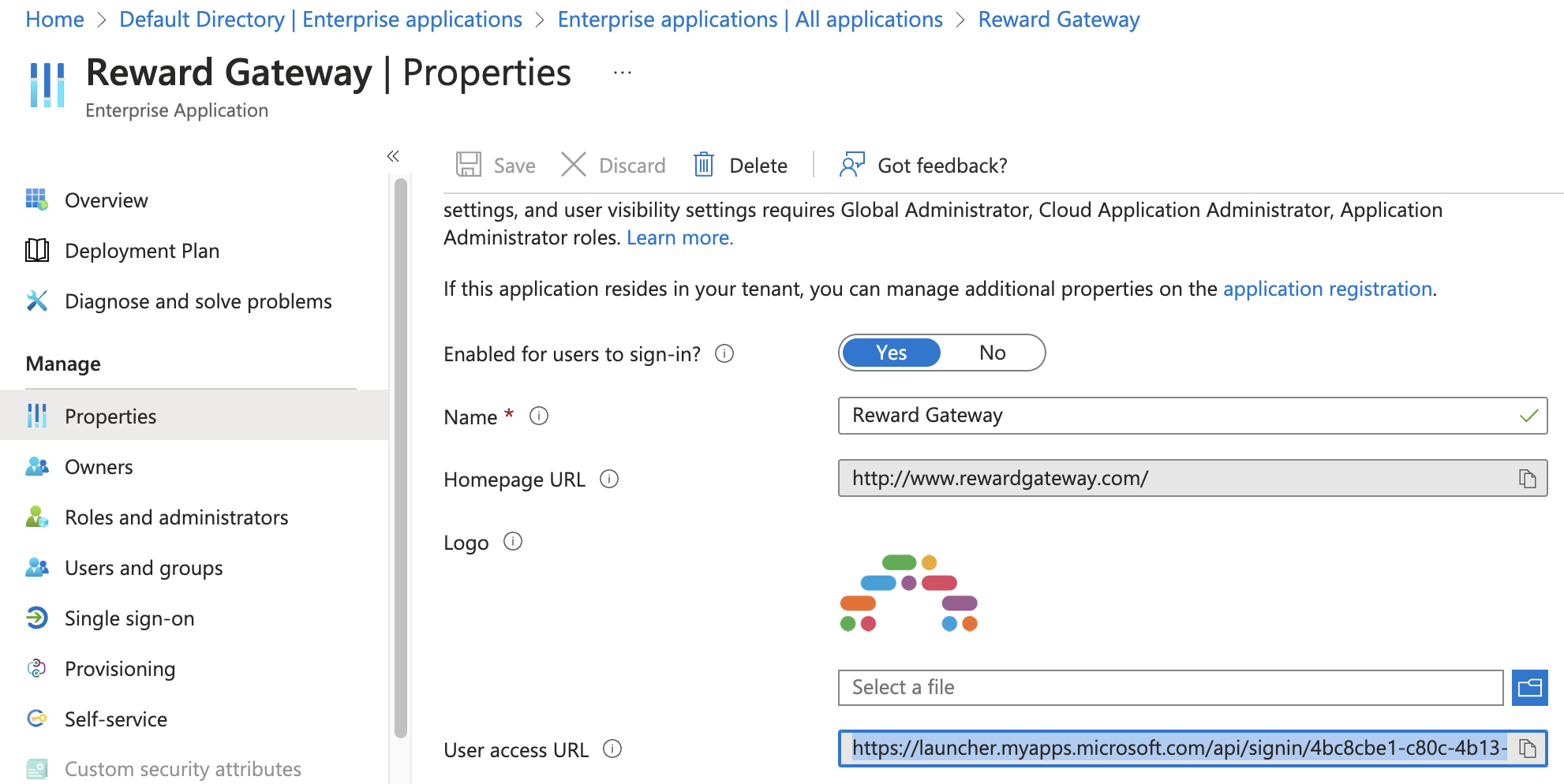
Task: Edit the Name field containing Reward Gateway
Action: pyautogui.click(x=1192, y=416)
